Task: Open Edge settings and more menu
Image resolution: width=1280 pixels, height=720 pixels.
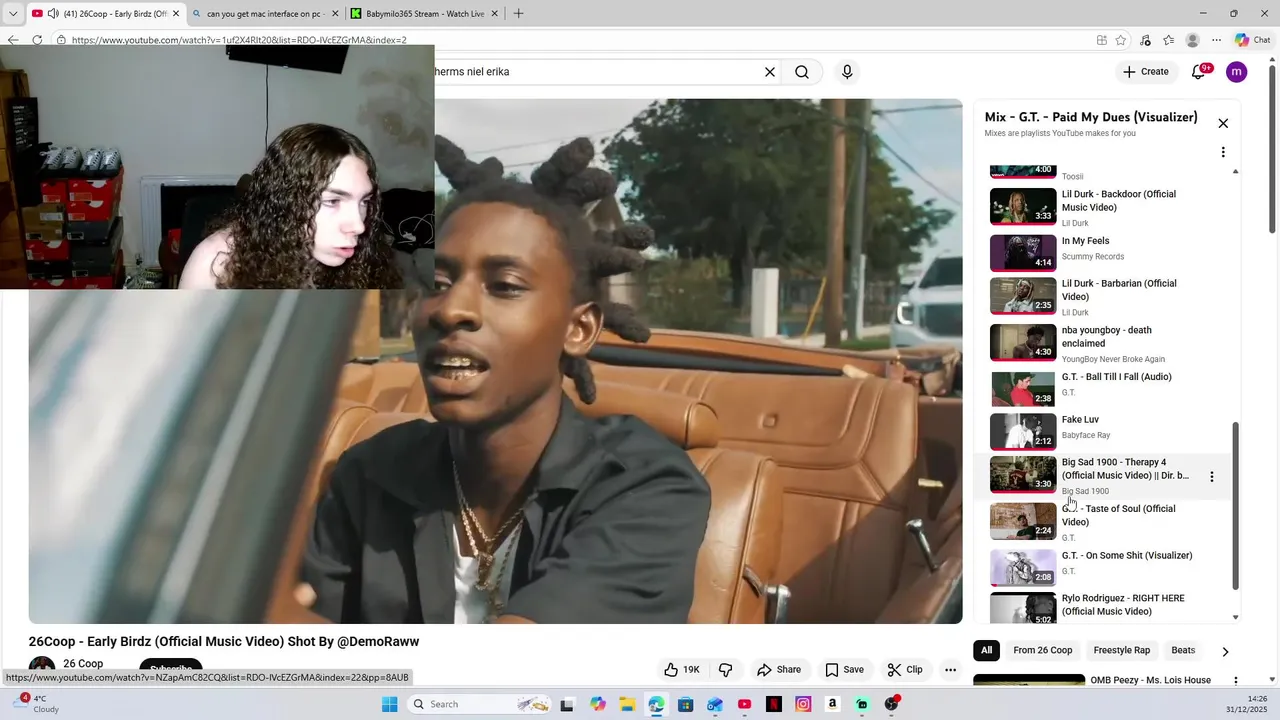Action: click(x=1216, y=40)
